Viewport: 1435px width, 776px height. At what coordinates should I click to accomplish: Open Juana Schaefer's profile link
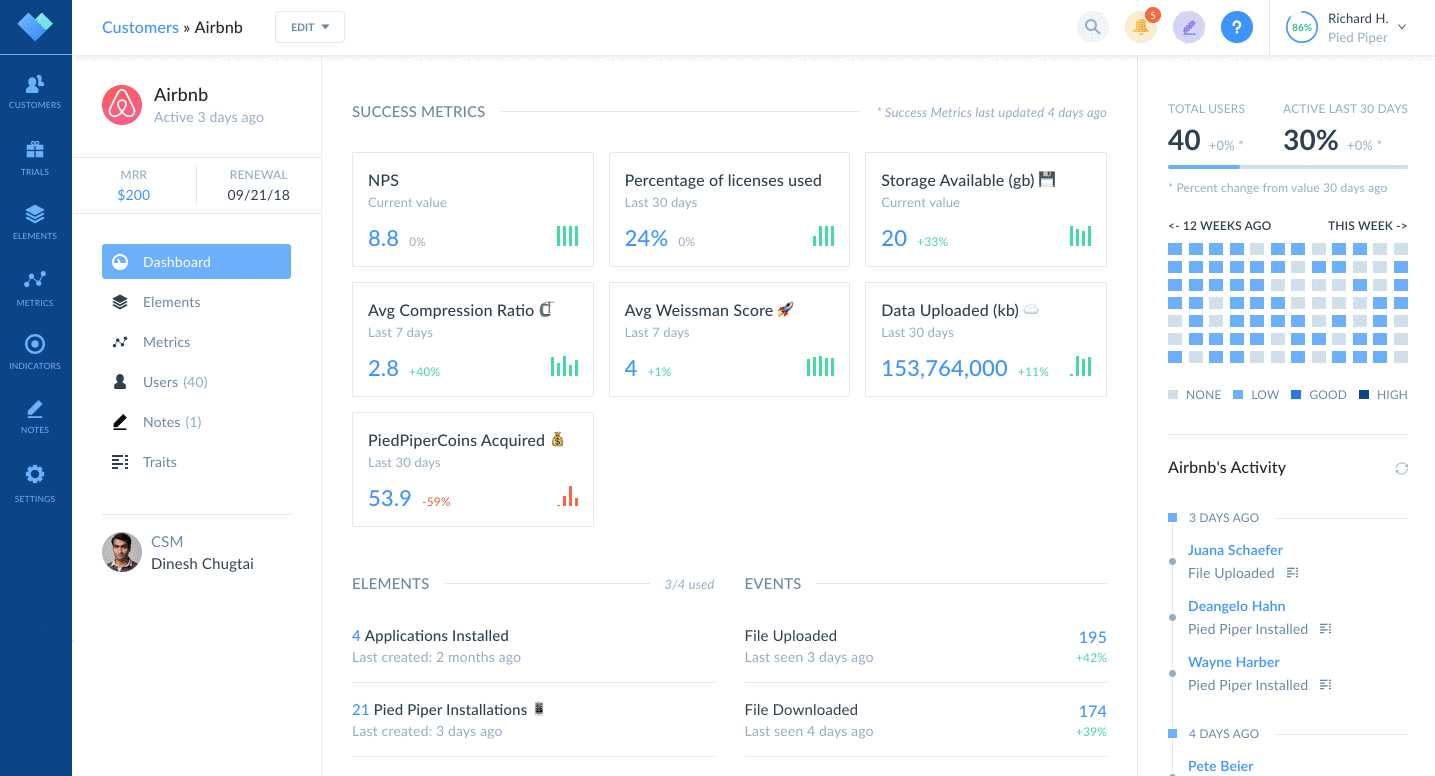[1235, 550]
